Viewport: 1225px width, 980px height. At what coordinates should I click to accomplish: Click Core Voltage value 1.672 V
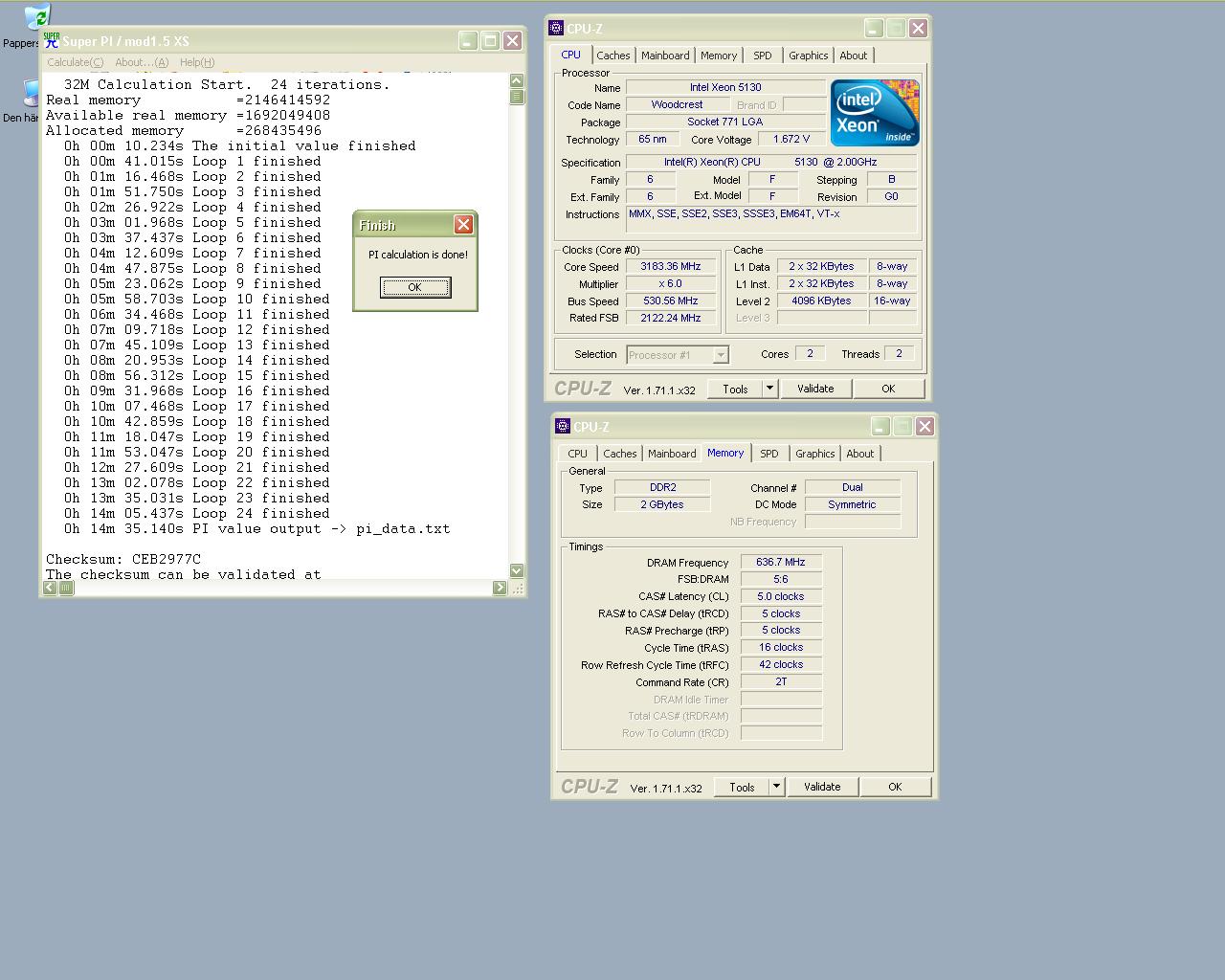point(791,139)
